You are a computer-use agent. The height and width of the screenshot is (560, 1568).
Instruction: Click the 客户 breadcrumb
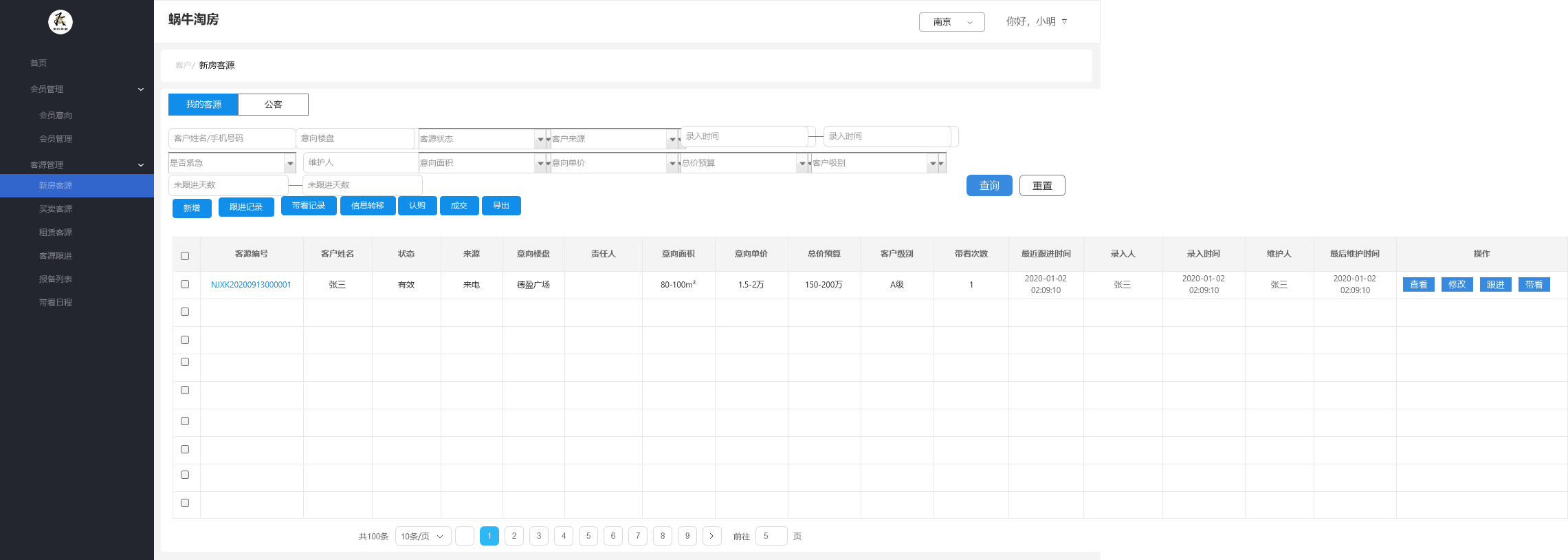click(x=183, y=65)
